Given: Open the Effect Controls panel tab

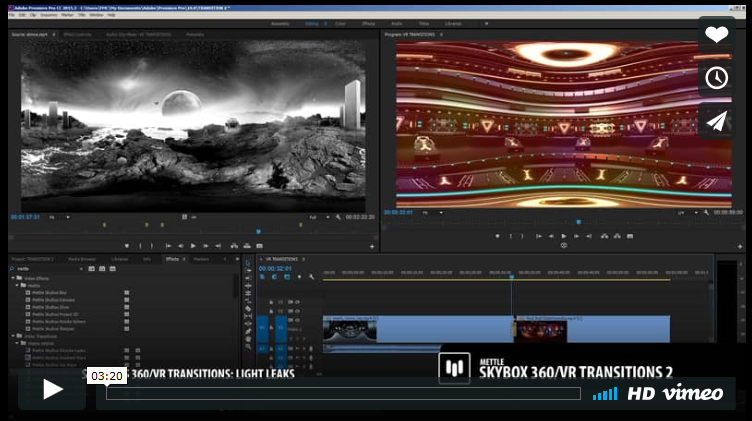Looking at the screenshot, I should coord(77,35).
